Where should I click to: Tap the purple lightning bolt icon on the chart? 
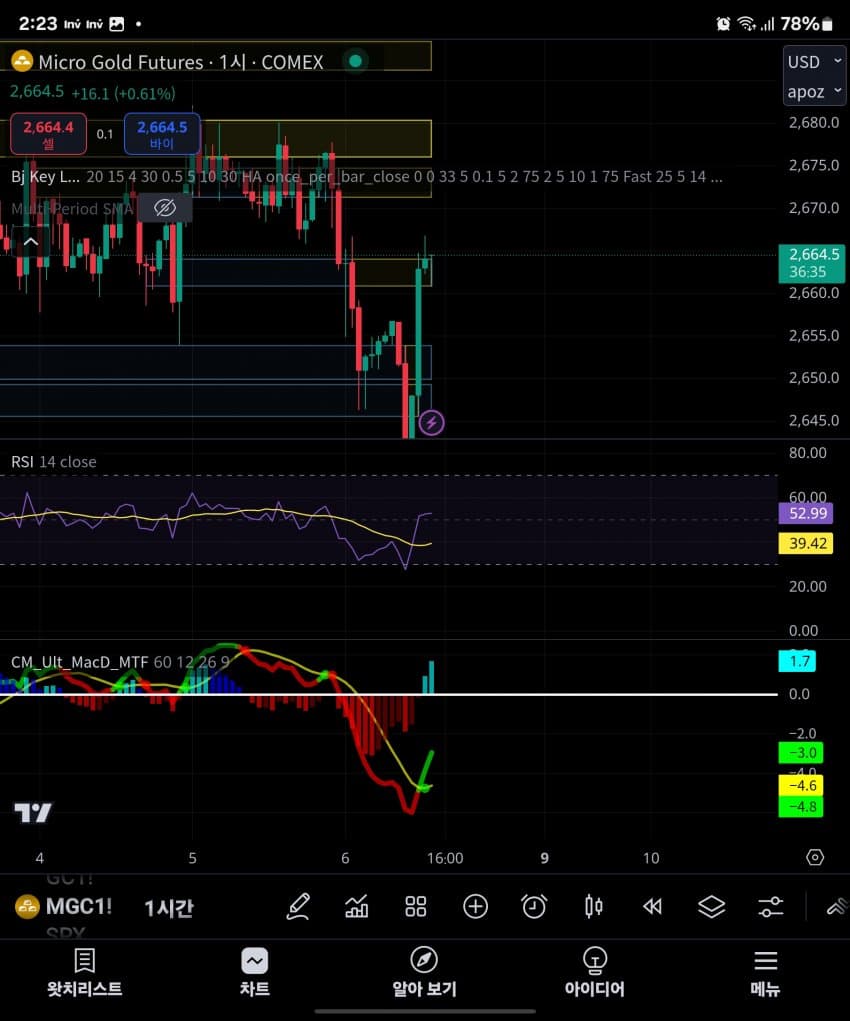(431, 423)
